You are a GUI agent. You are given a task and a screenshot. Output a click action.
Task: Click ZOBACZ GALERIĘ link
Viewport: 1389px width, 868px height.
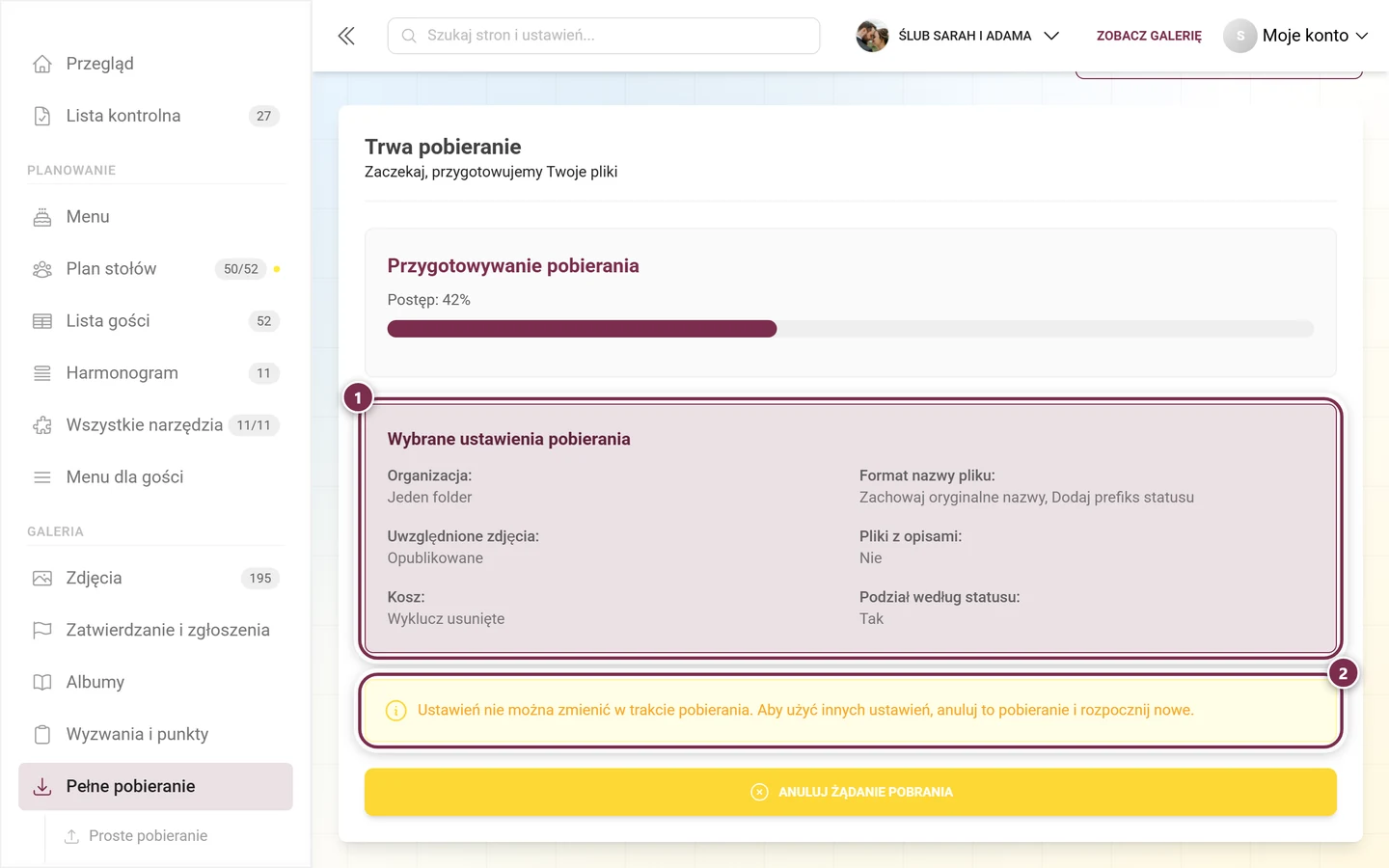pos(1149,36)
